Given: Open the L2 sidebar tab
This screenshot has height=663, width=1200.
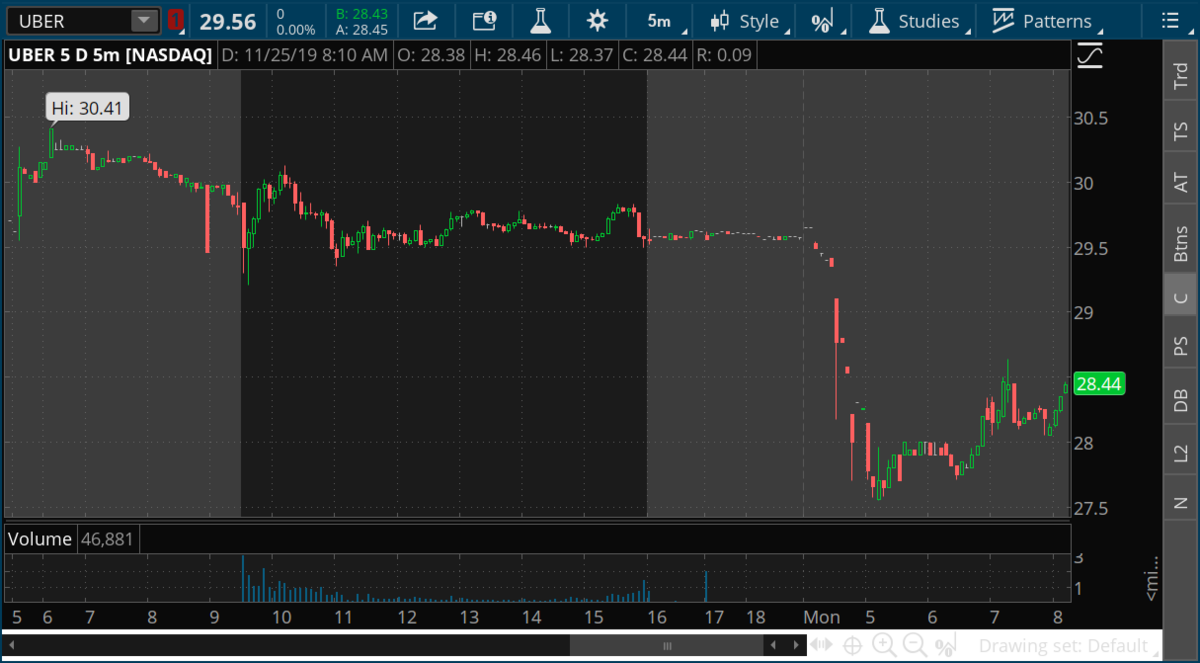Looking at the screenshot, I should 1181,452.
